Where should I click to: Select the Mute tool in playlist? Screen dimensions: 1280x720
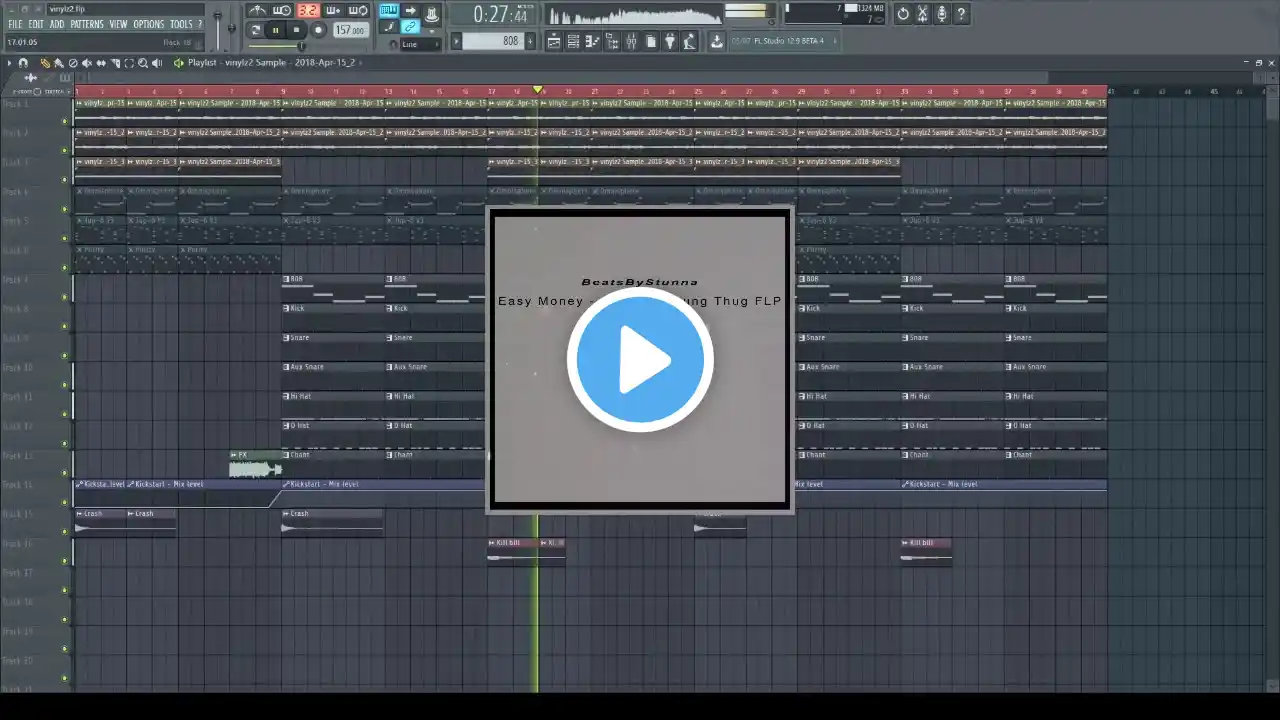87,63
